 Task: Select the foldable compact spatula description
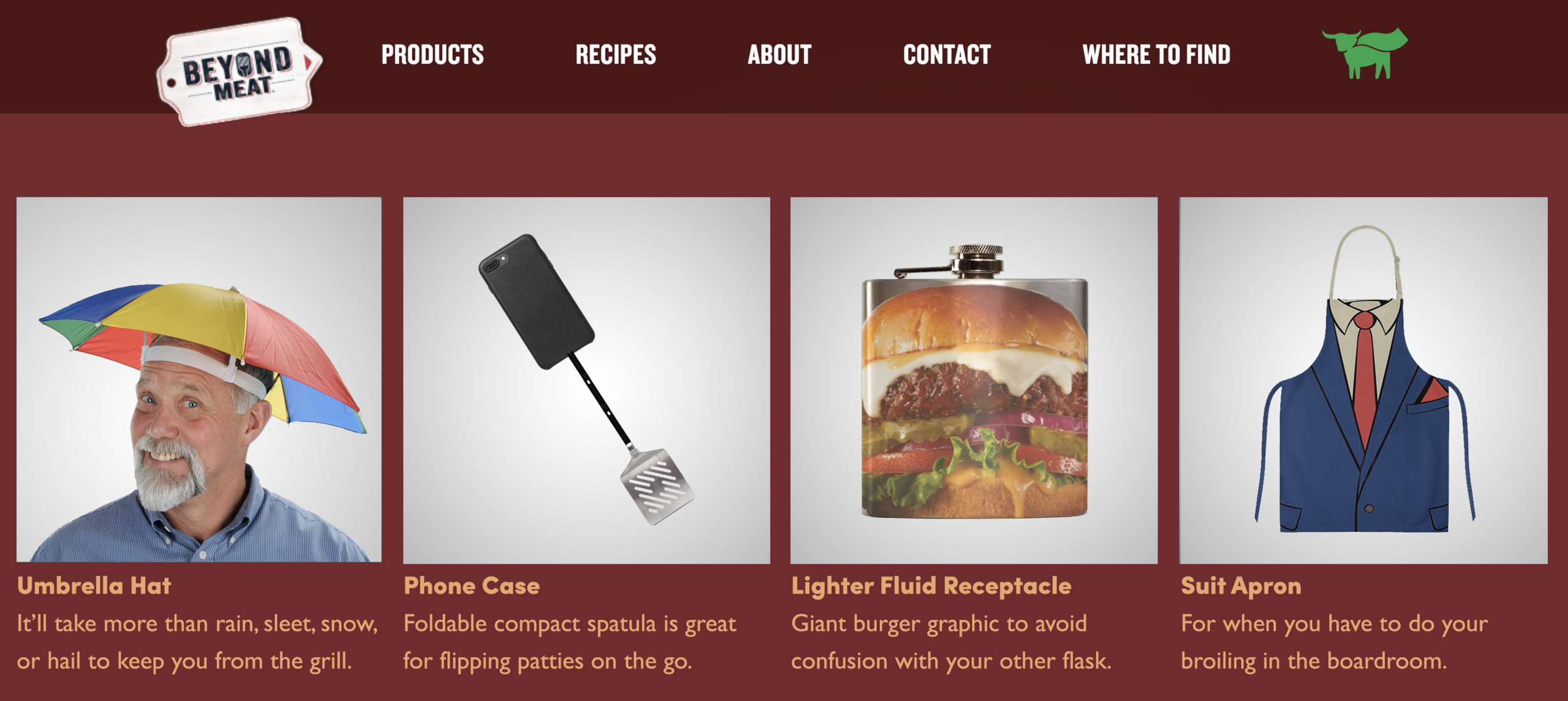point(569,643)
